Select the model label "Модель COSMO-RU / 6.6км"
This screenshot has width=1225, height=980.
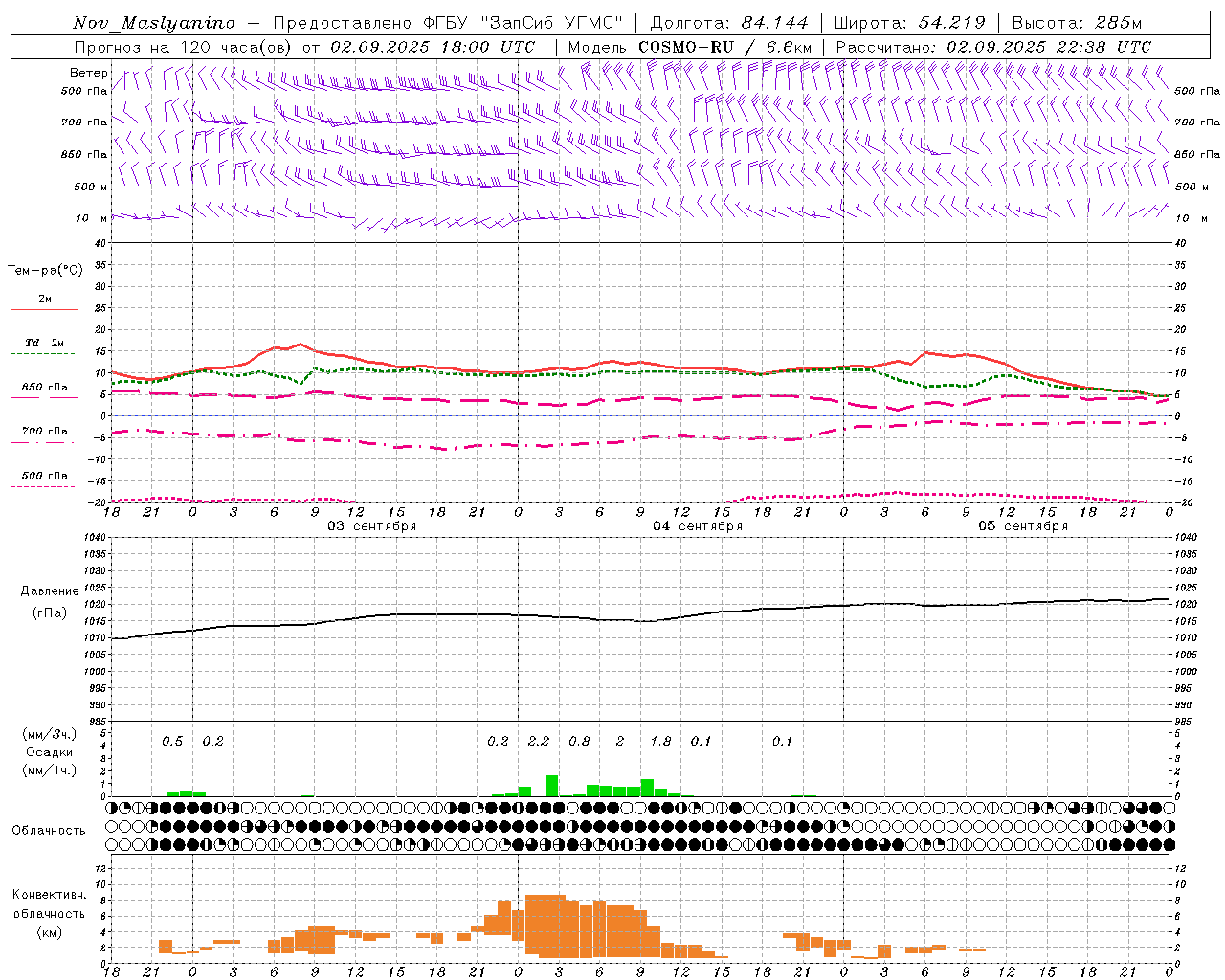pyautogui.click(x=690, y=47)
